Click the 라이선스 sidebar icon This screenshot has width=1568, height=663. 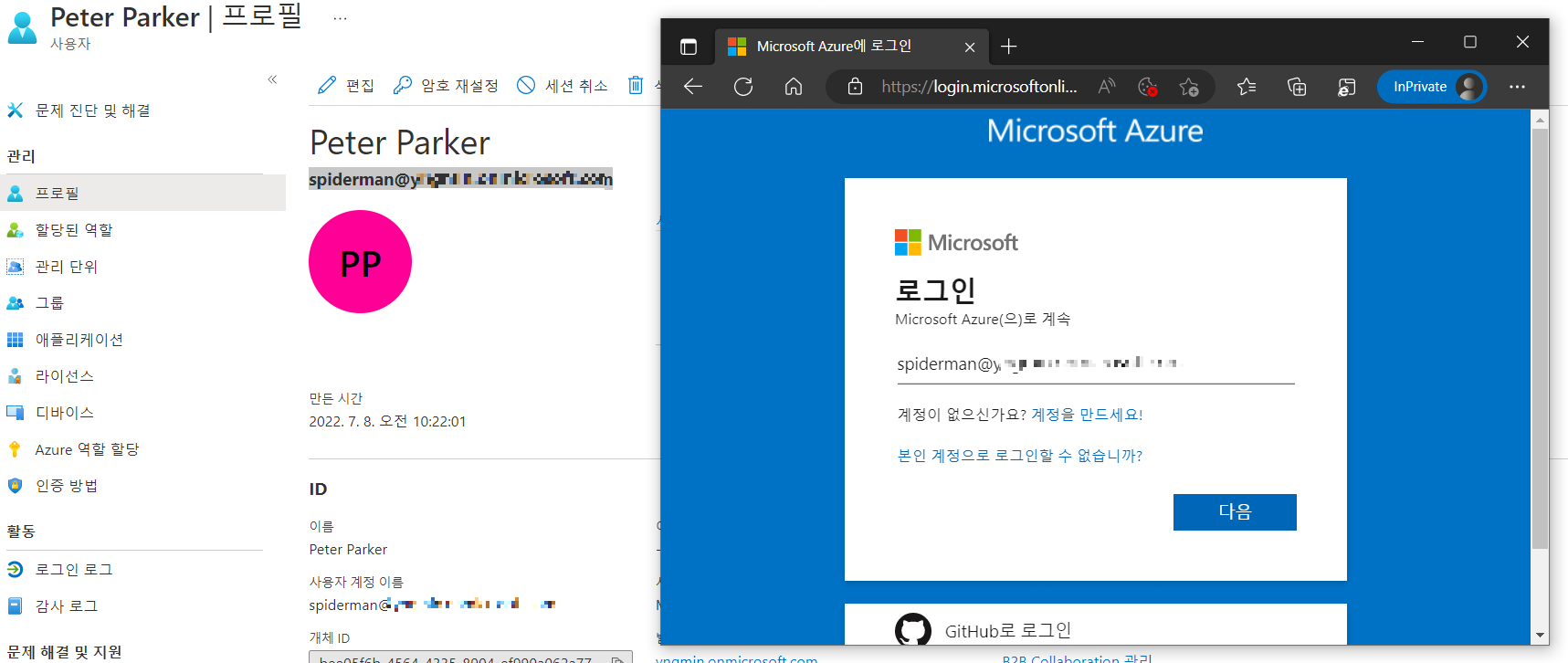point(15,376)
